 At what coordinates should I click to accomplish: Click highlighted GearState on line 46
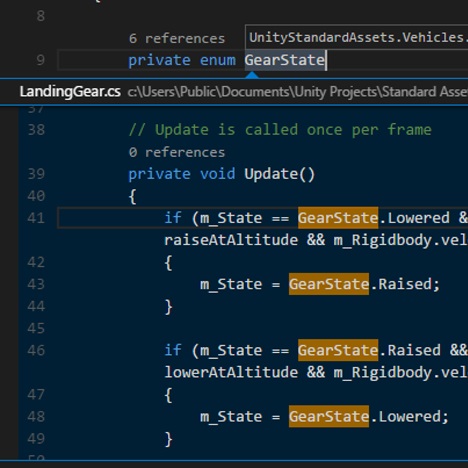pos(338,350)
